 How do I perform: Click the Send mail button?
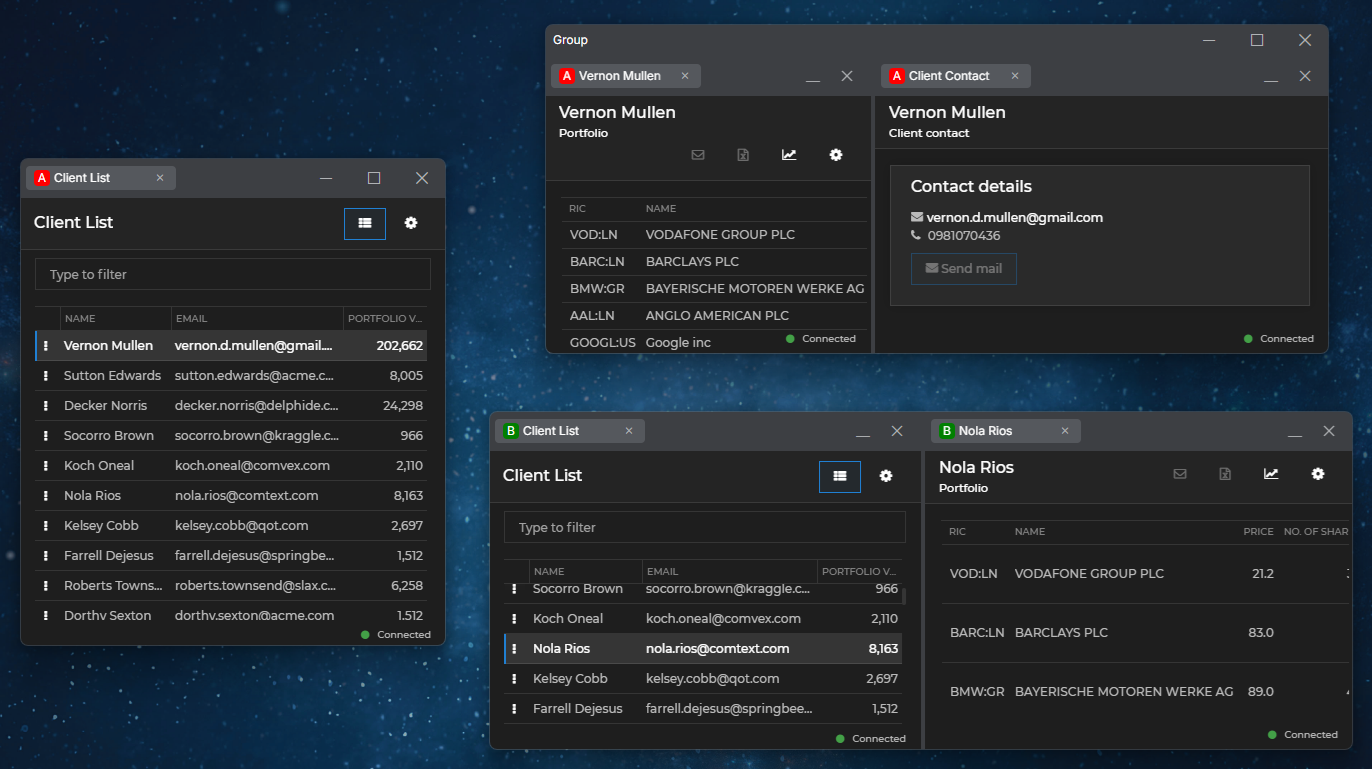tap(963, 268)
